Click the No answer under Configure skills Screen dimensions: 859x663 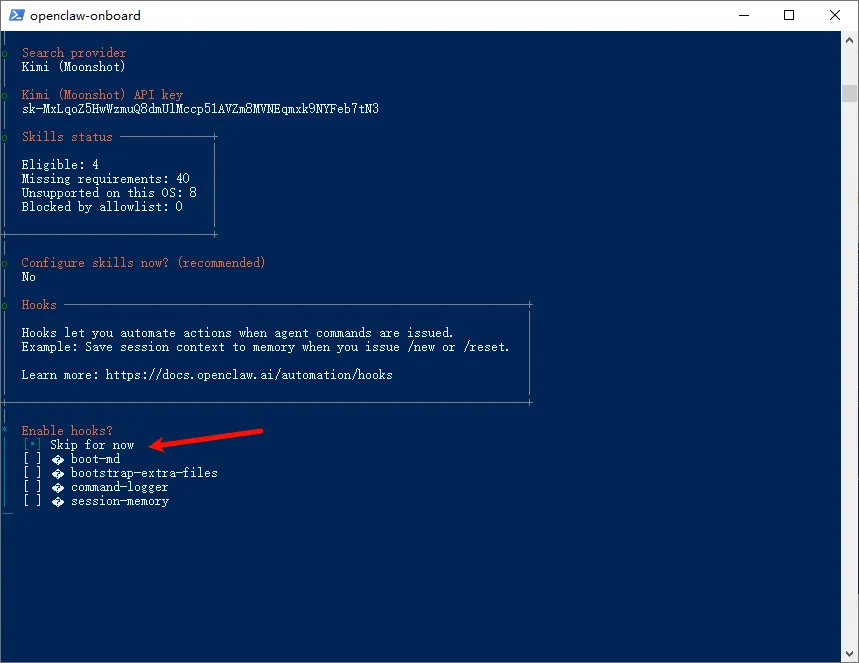(28, 277)
